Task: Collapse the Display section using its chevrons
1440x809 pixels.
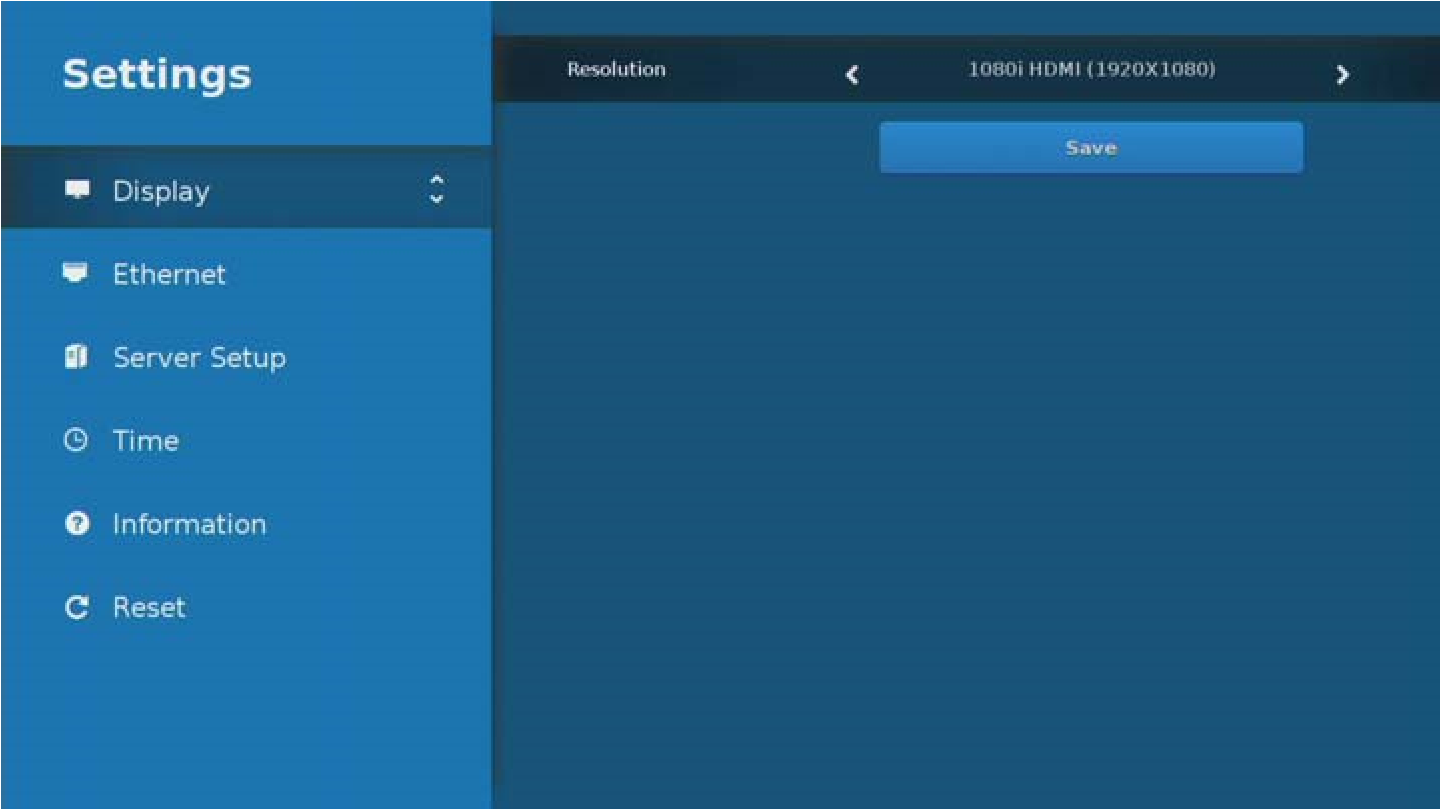Action: pos(437,190)
